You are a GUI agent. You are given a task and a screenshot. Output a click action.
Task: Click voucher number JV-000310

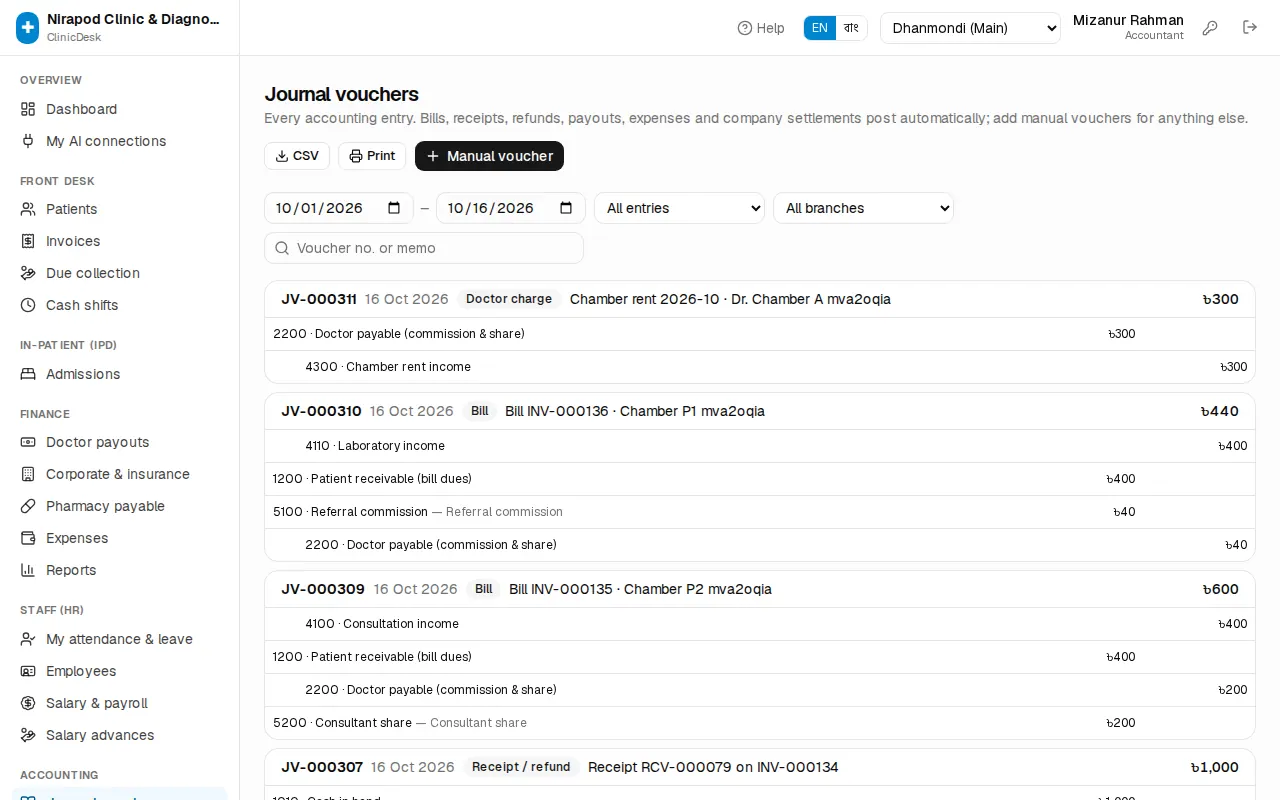pos(321,411)
